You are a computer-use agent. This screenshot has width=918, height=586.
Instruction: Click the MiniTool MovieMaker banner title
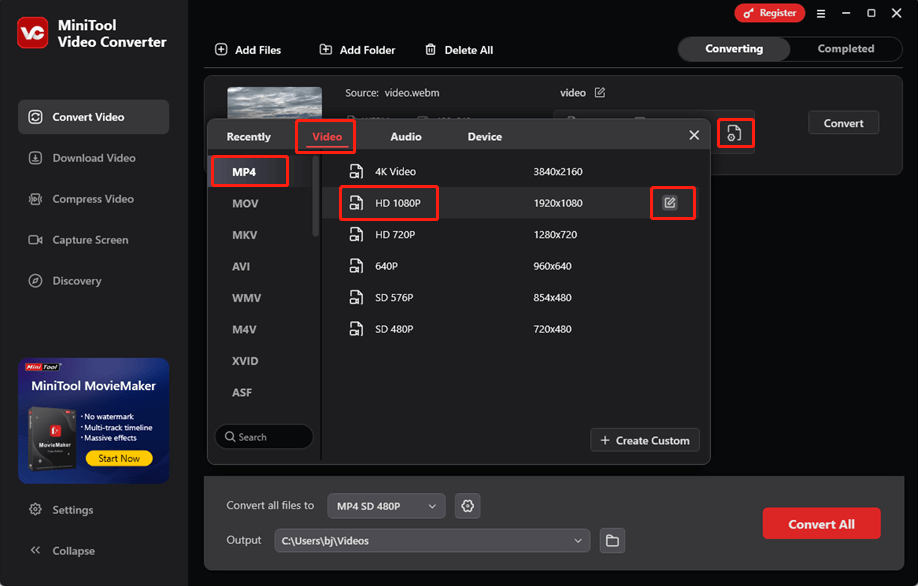tap(94, 386)
